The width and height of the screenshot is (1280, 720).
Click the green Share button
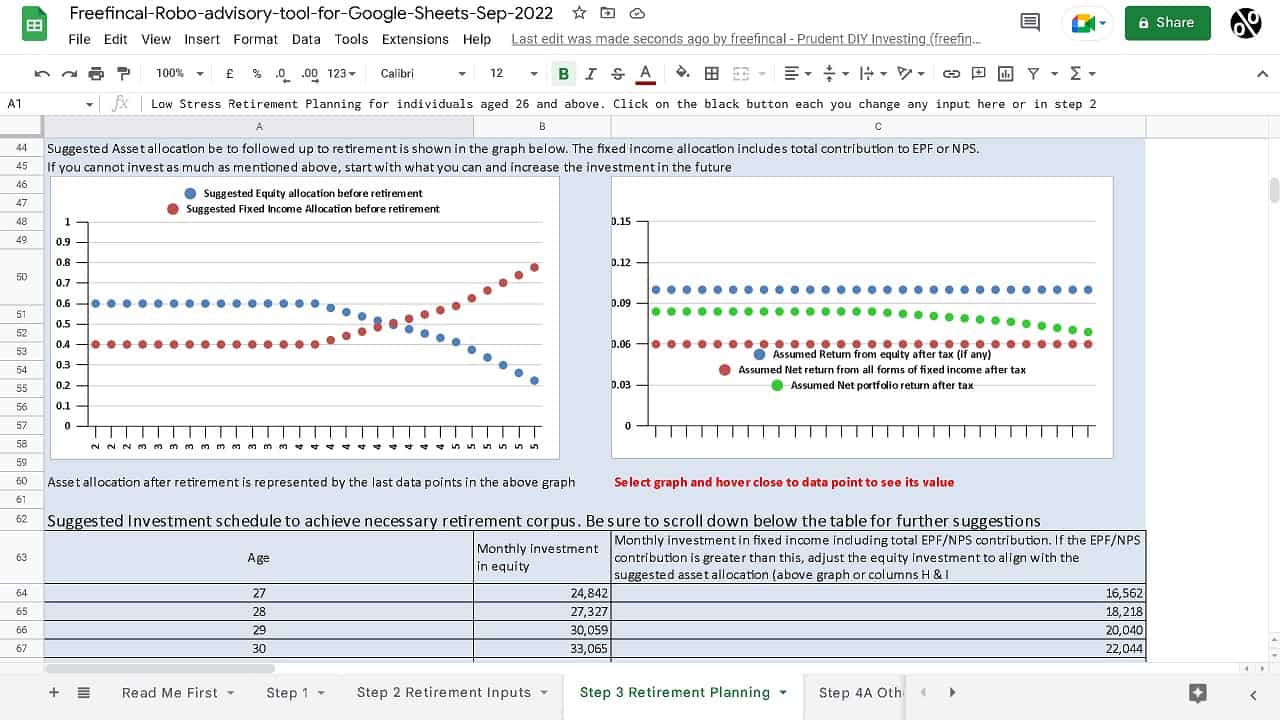1167,22
